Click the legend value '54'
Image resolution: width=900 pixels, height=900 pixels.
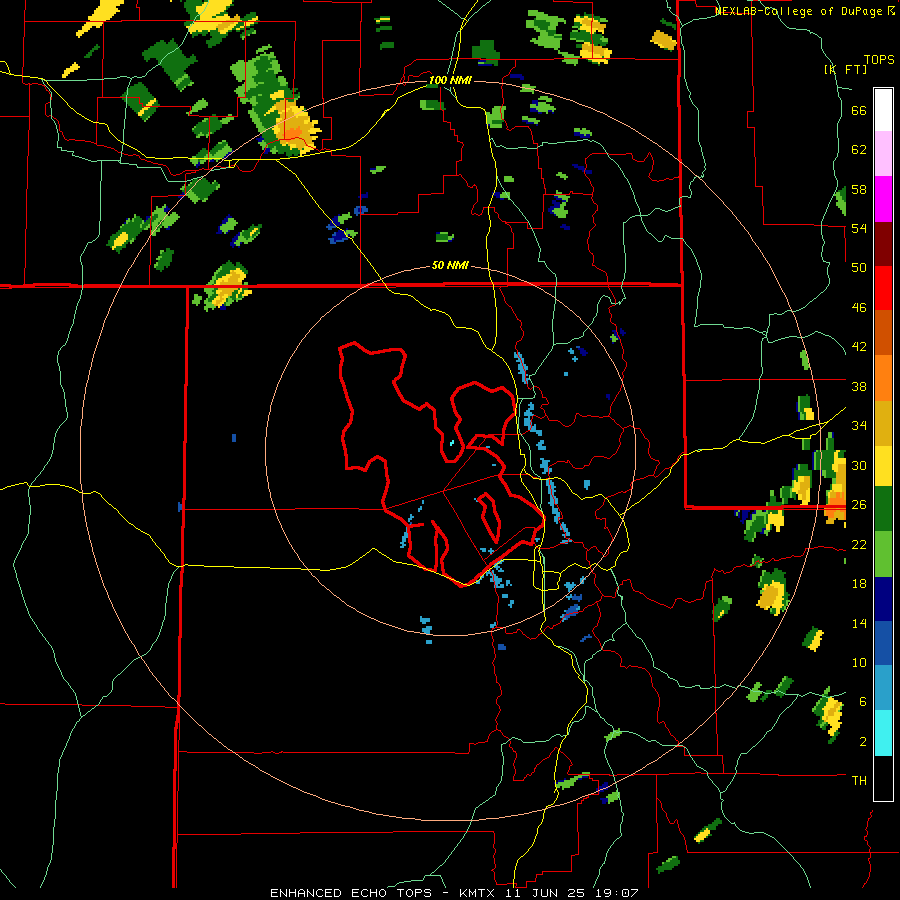pyautogui.click(x=859, y=228)
